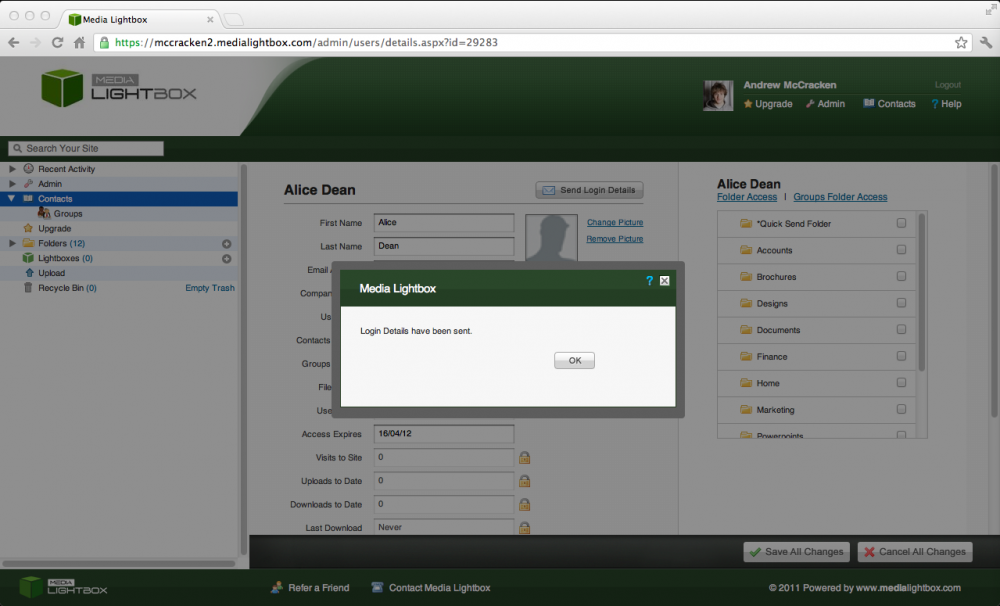Open Admin from the top navigation

(825, 104)
